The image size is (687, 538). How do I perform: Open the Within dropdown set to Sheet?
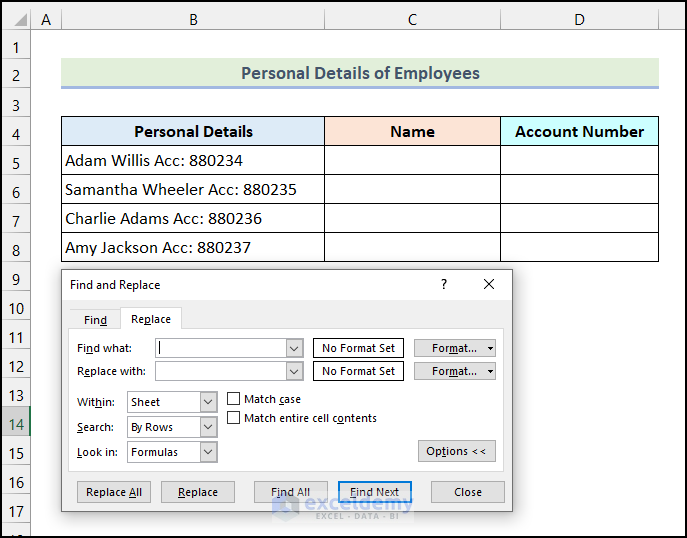tap(208, 402)
